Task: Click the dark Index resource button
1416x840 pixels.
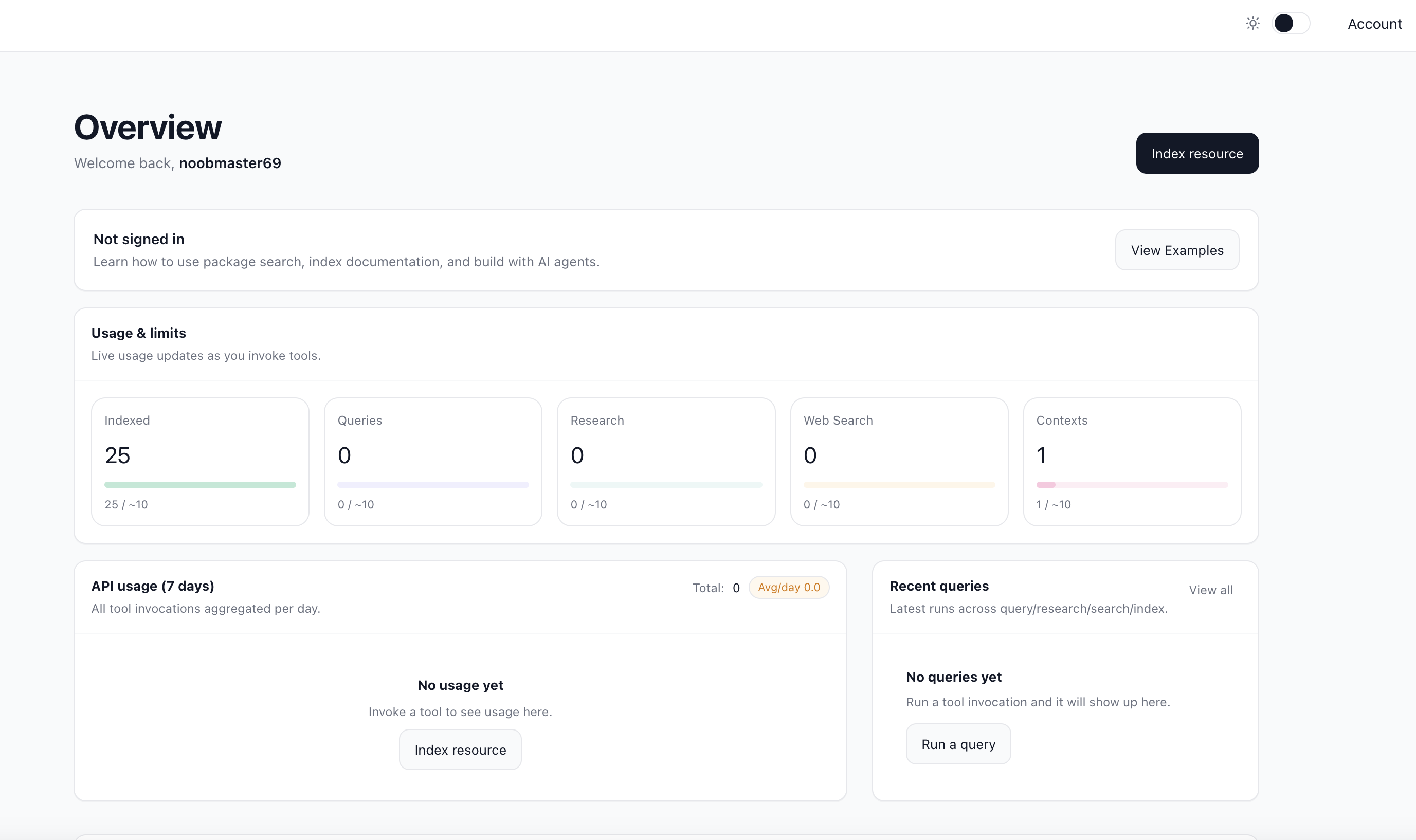Action: (1197, 153)
